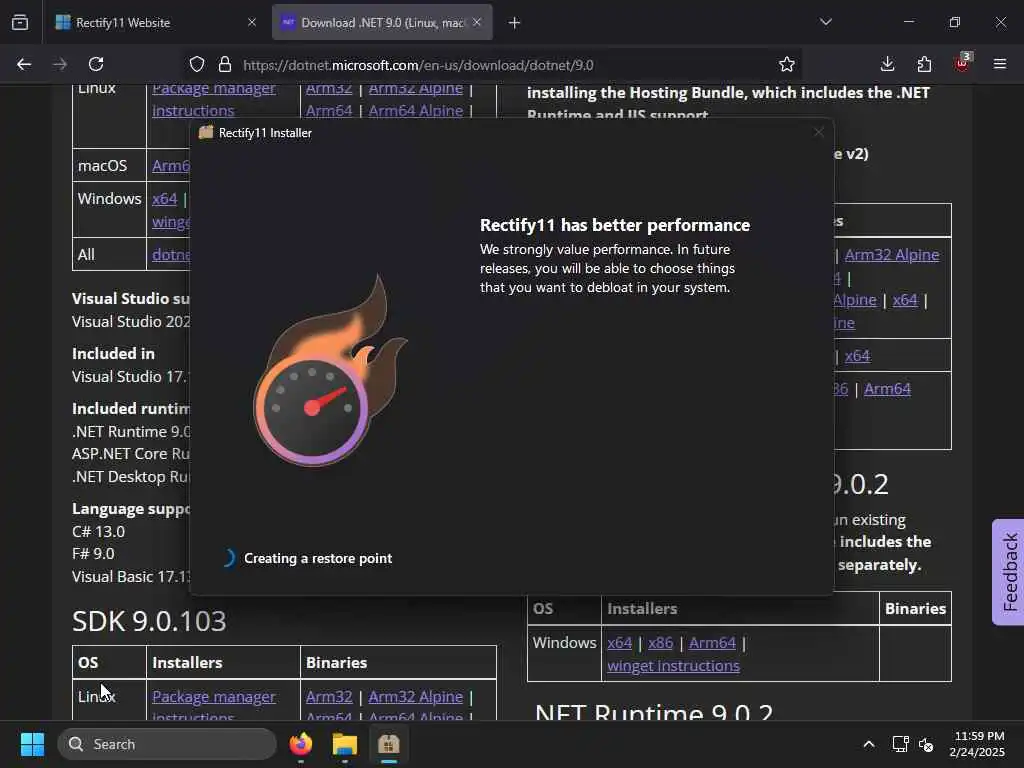This screenshot has height=768, width=1024.
Task: Open the uBlock Origin extension icon
Action: click(x=962, y=63)
